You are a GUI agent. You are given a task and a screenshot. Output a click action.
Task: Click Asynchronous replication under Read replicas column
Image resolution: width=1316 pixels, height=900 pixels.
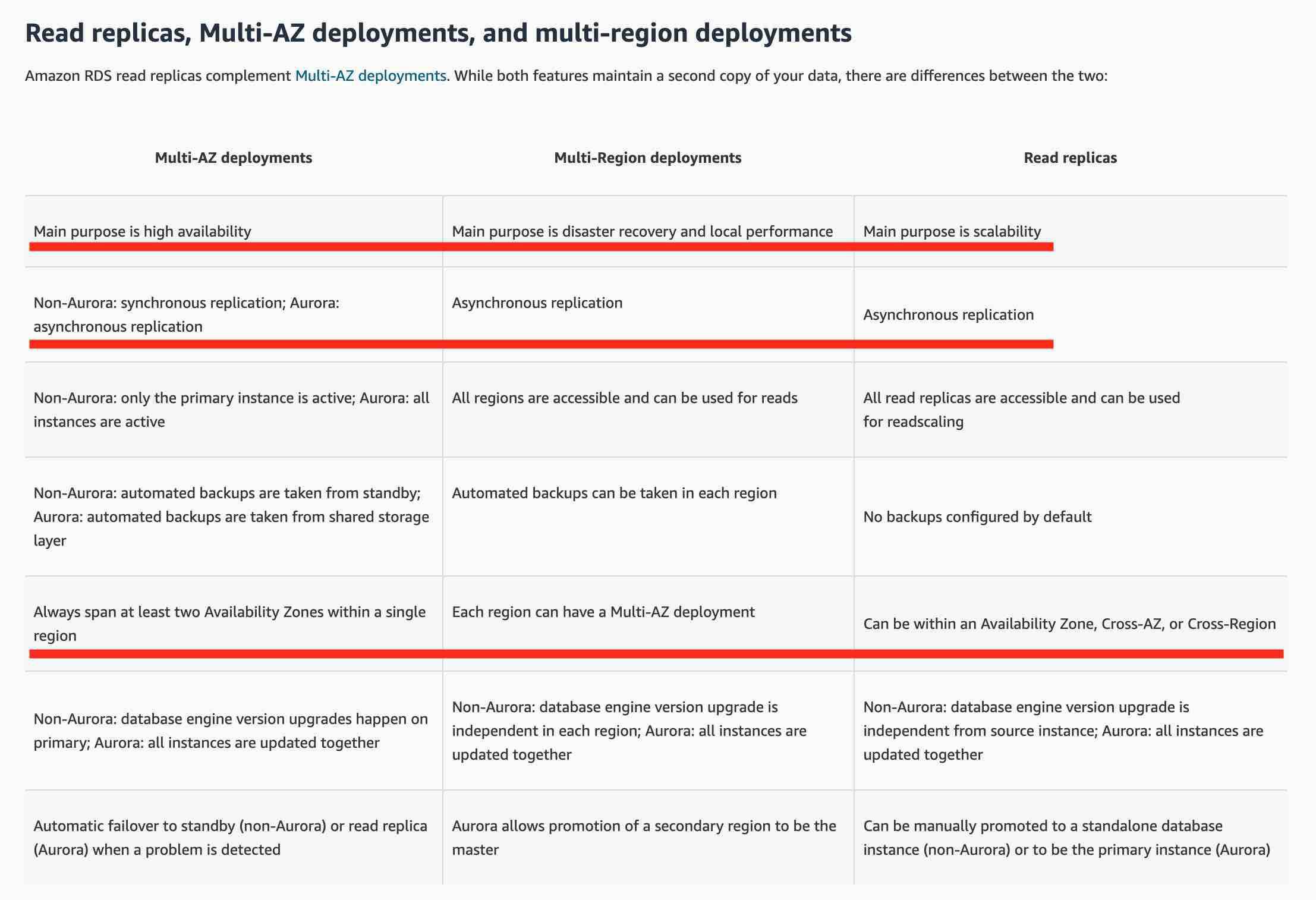coord(948,315)
